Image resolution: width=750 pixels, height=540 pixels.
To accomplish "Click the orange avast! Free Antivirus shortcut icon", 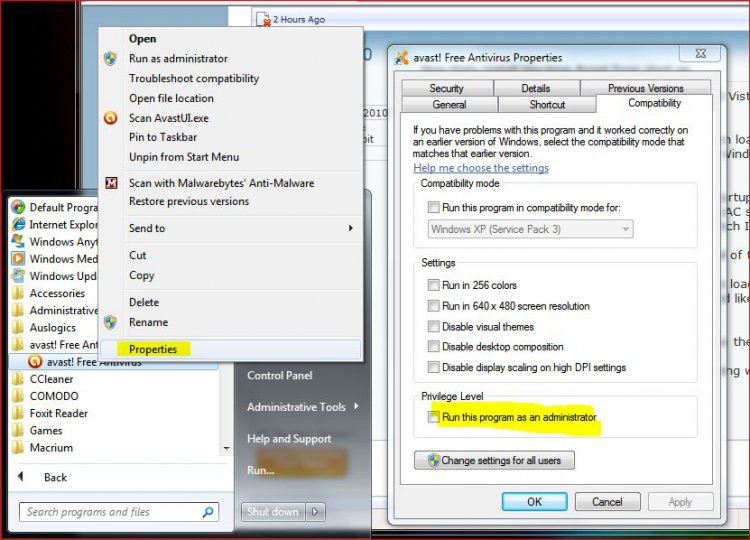I will point(35,362).
